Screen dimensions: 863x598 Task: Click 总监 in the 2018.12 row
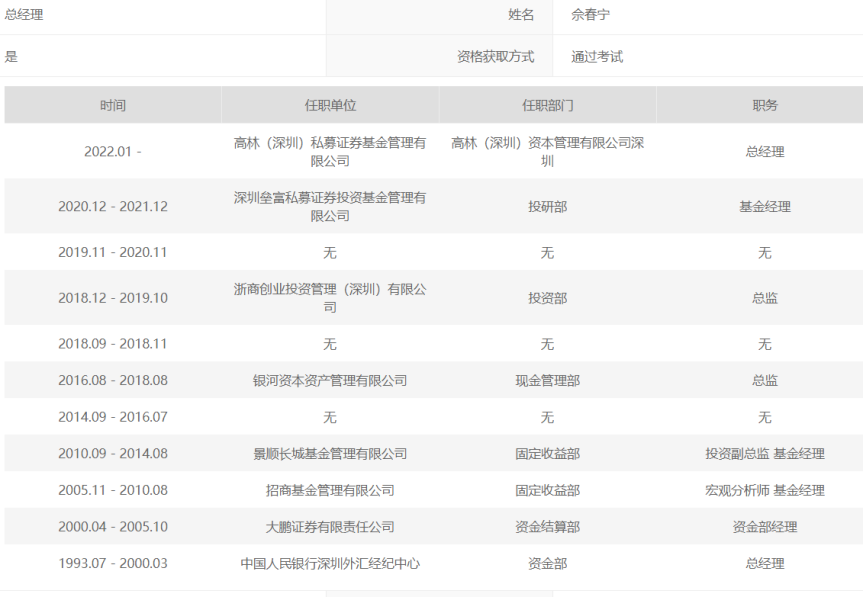pyautogui.click(x=765, y=298)
